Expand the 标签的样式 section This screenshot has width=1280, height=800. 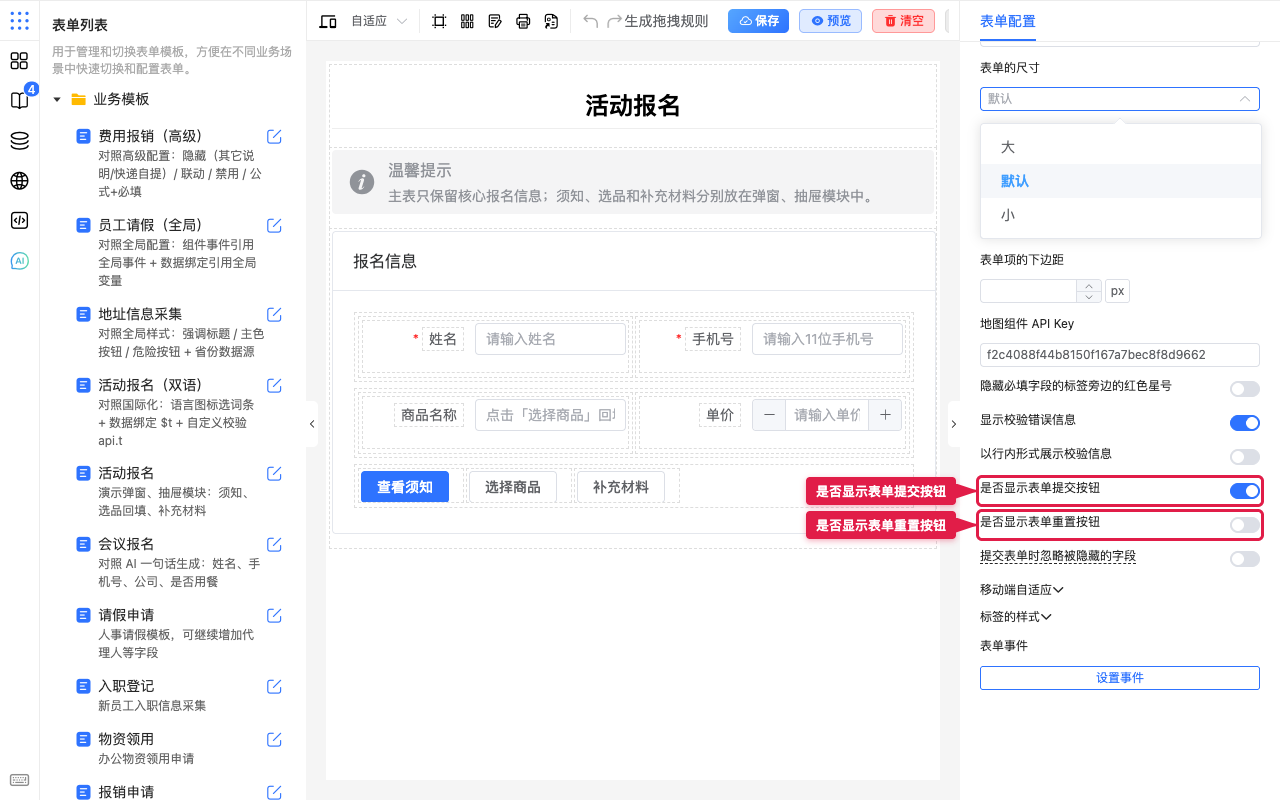(x=1016, y=617)
